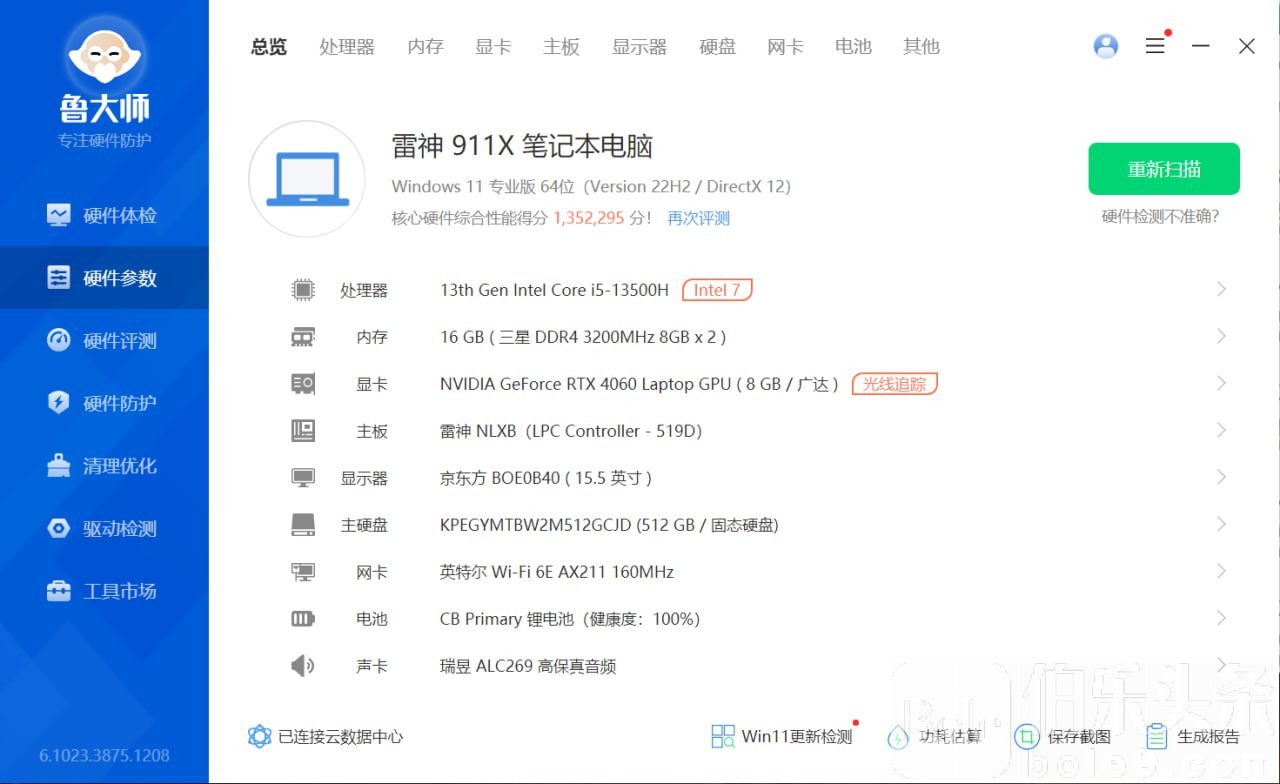Click the laptop thumbnail image
The height and width of the screenshot is (784, 1280).
(x=307, y=179)
